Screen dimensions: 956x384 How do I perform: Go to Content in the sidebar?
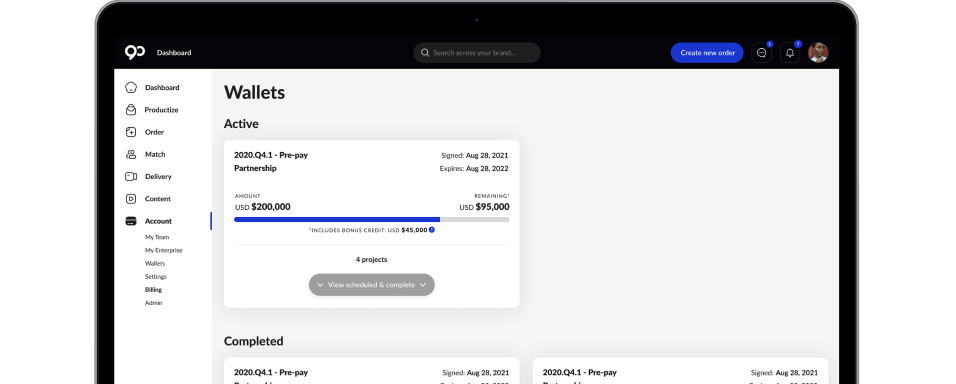click(x=158, y=199)
